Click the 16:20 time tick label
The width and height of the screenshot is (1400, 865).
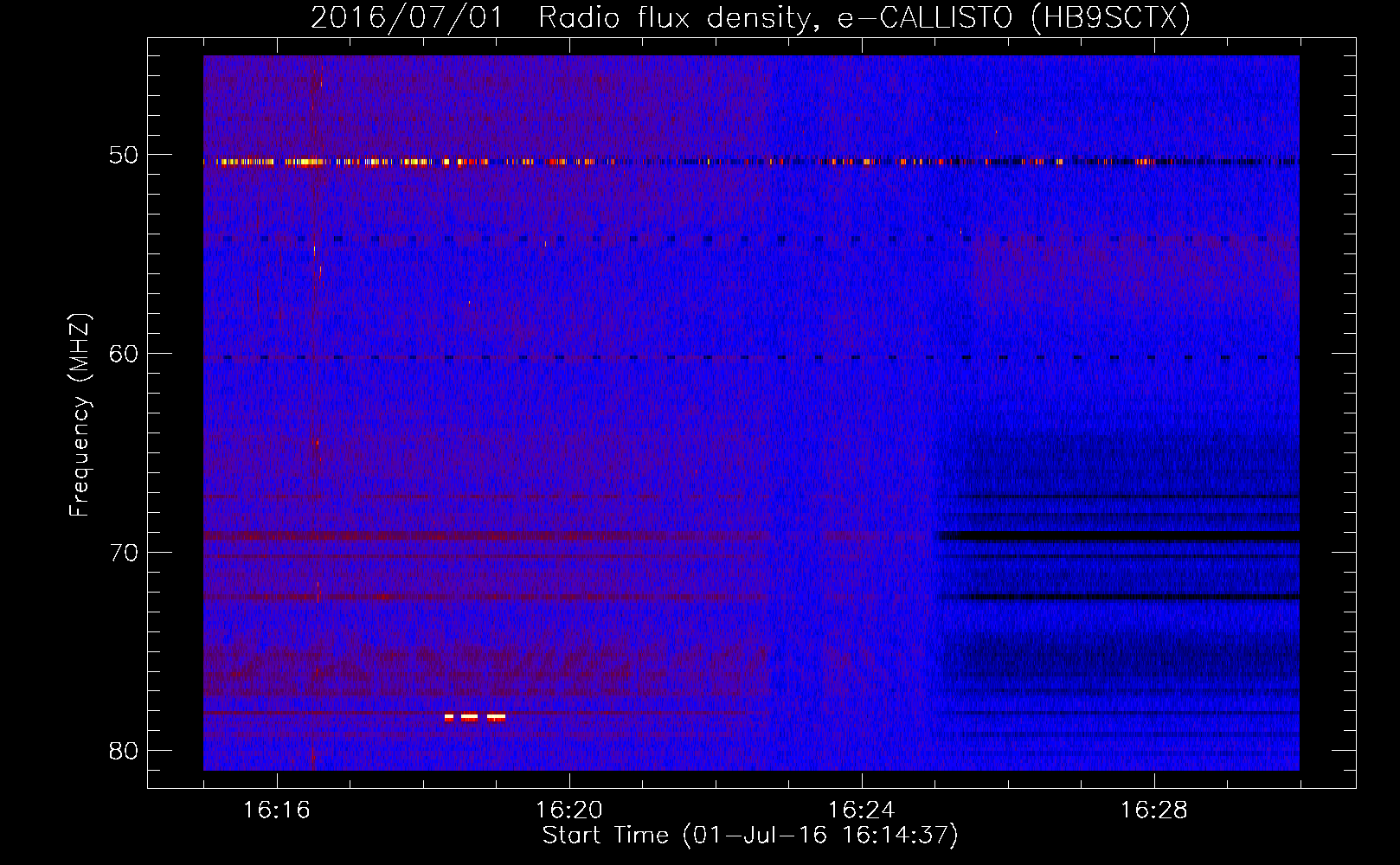coord(568,810)
